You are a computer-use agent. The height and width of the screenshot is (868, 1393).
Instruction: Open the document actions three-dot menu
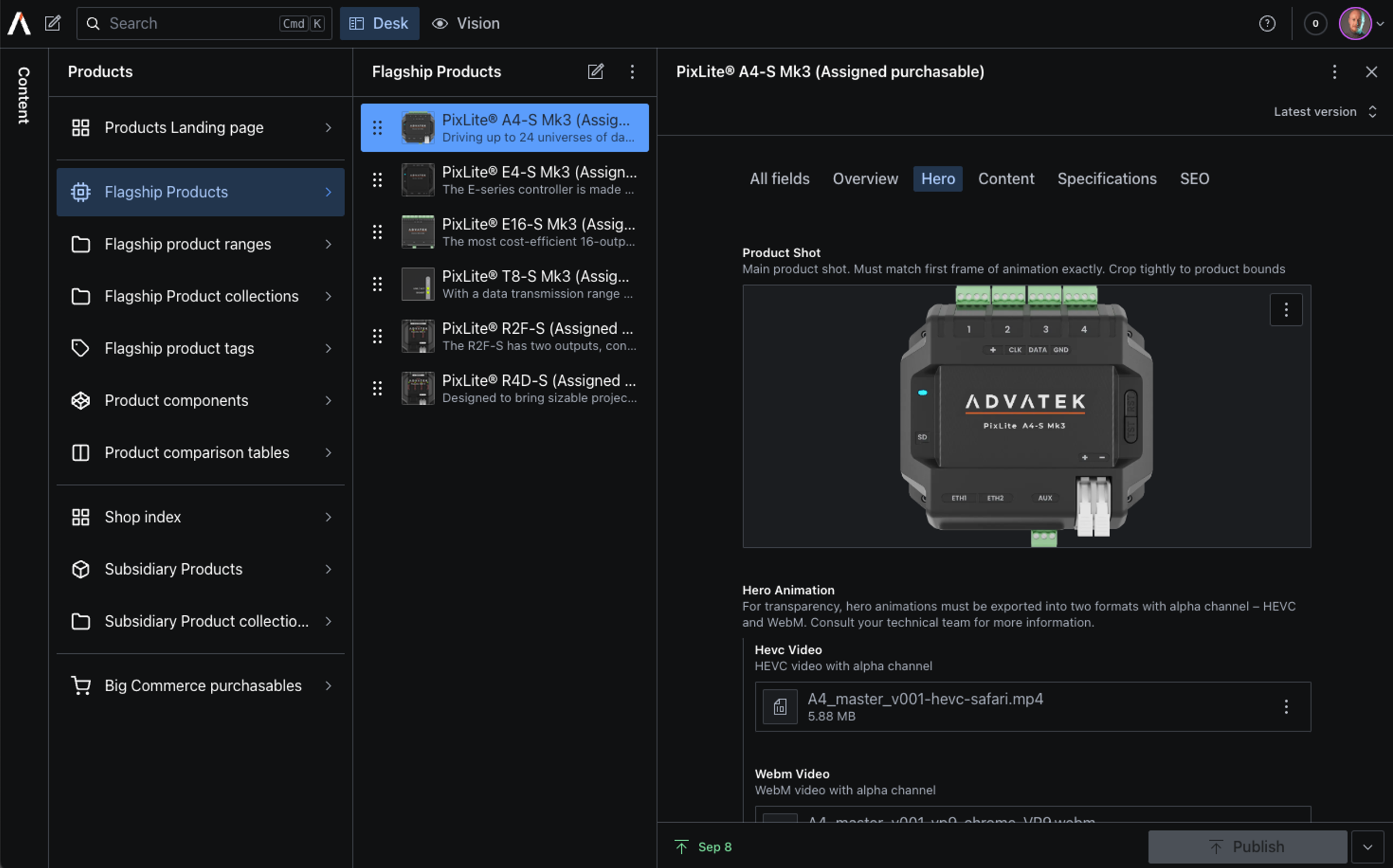(1334, 72)
